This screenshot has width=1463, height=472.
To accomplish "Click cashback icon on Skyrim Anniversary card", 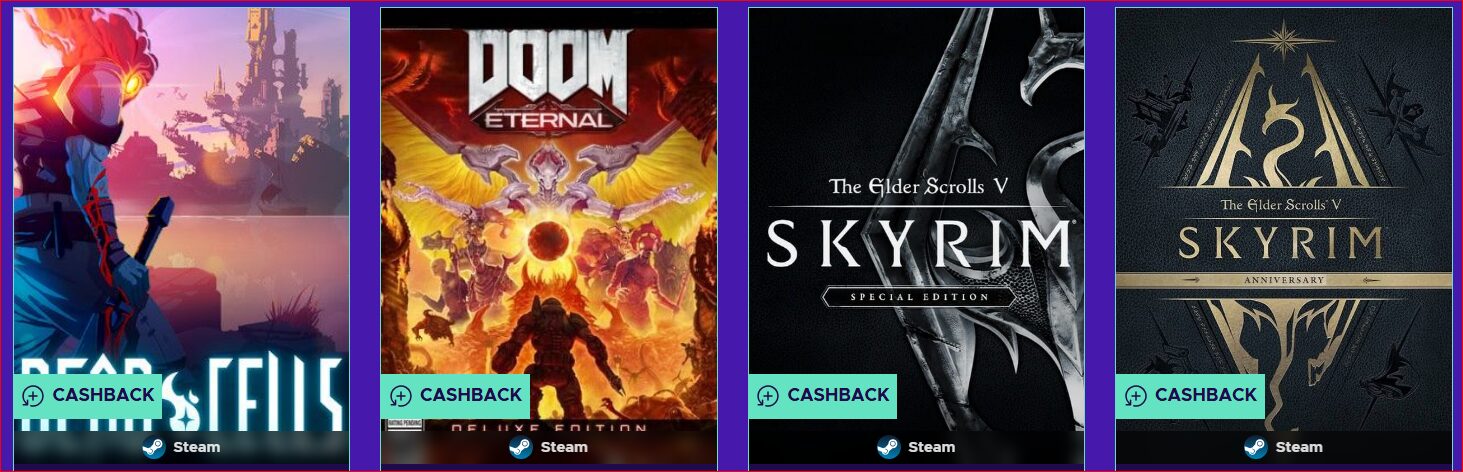I will click(1135, 396).
